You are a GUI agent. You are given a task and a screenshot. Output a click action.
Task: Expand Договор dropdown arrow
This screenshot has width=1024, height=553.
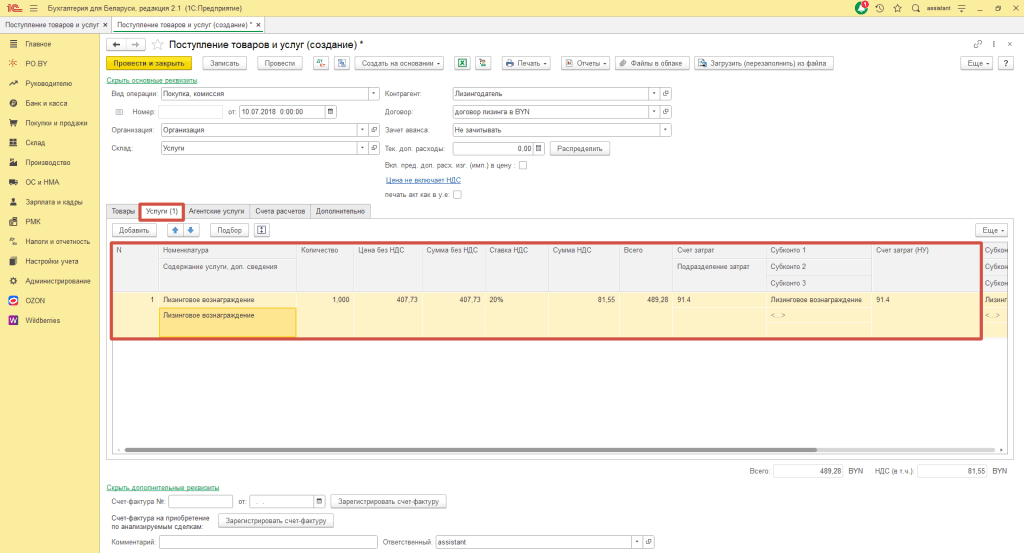tap(654, 112)
